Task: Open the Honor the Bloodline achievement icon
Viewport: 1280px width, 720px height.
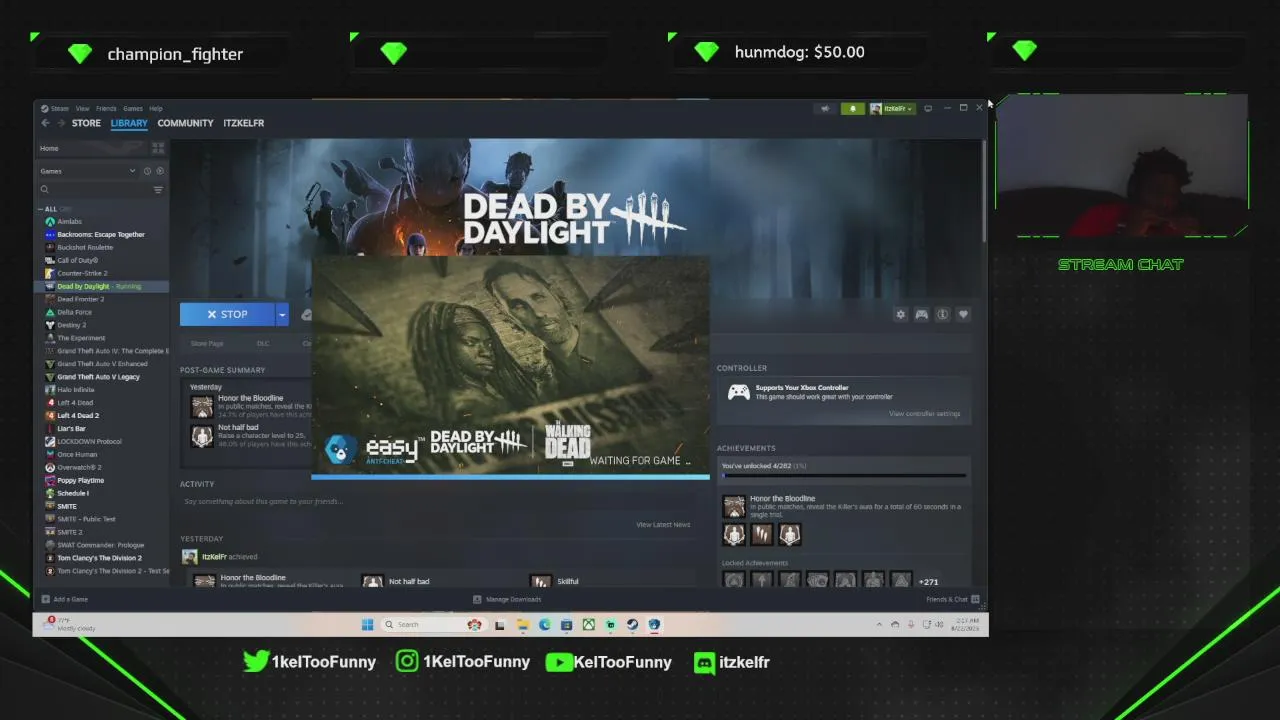Action: pyautogui.click(x=202, y=406)
